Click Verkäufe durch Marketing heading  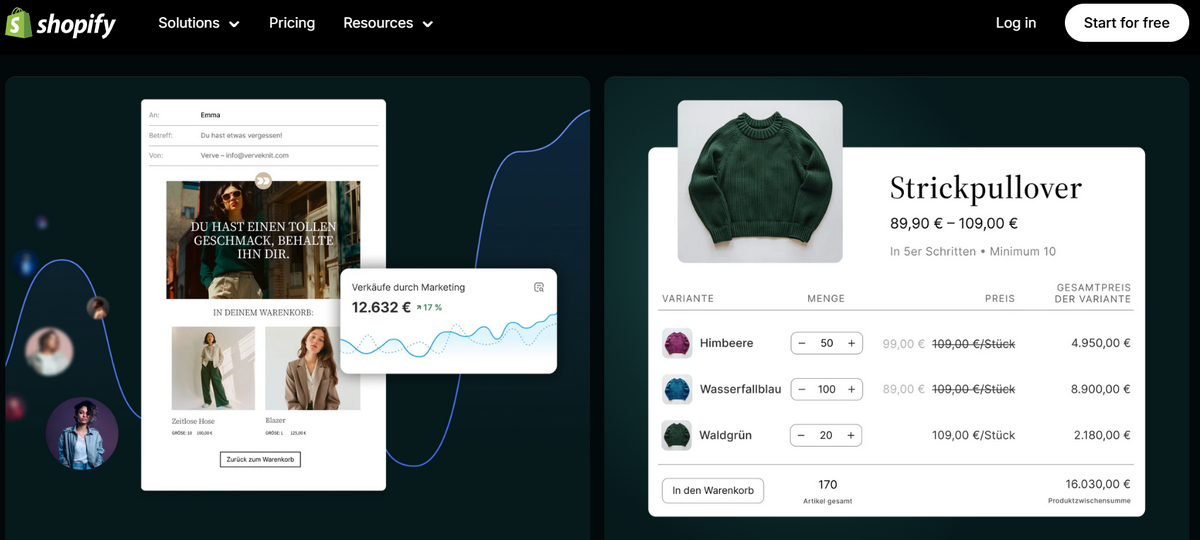click(x=408, y=287)
